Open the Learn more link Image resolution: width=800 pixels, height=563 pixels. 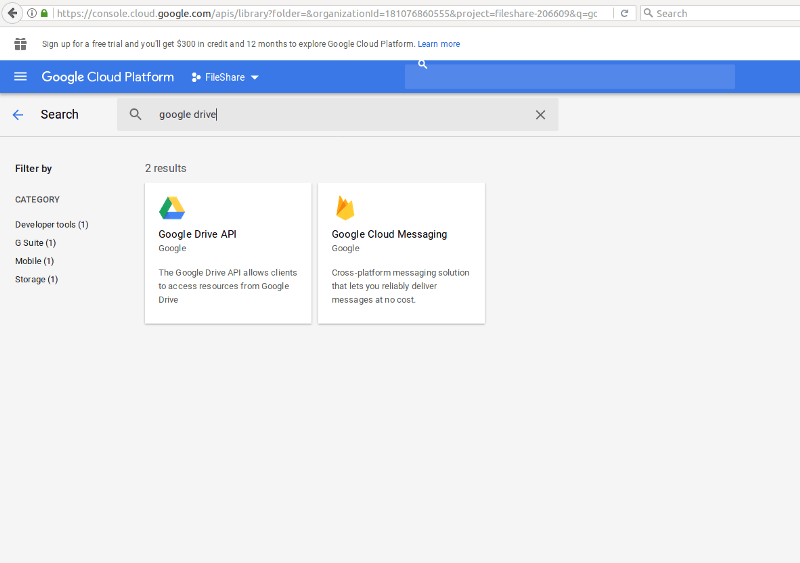coord(439,44)
